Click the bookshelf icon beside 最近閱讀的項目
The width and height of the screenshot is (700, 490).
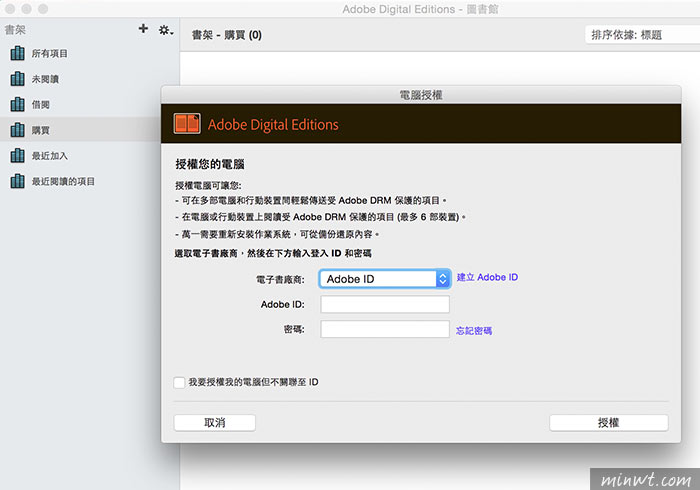(17, 181)
